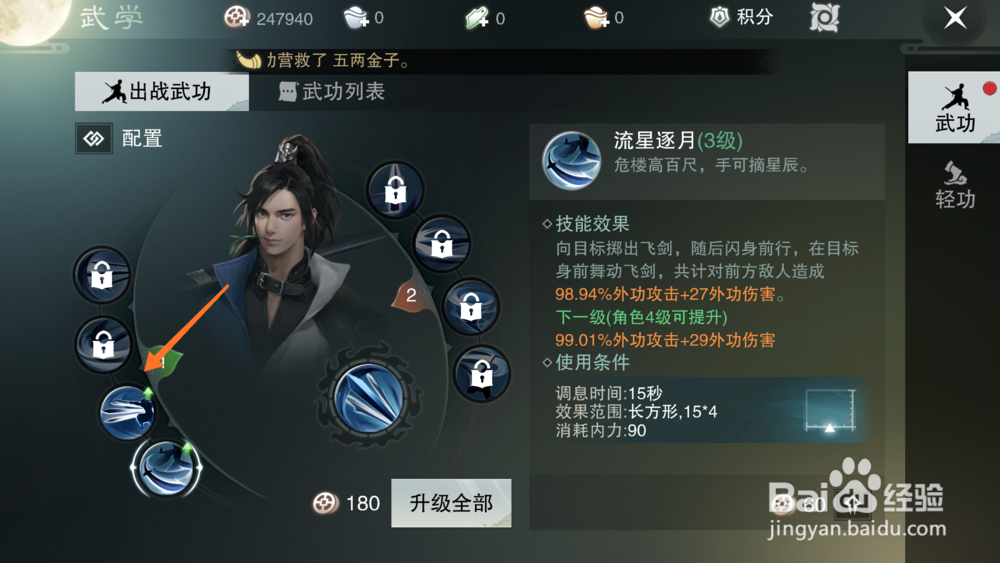1000x563 pixels.
Task: Switch to skill set number 2
Action: 411,295
